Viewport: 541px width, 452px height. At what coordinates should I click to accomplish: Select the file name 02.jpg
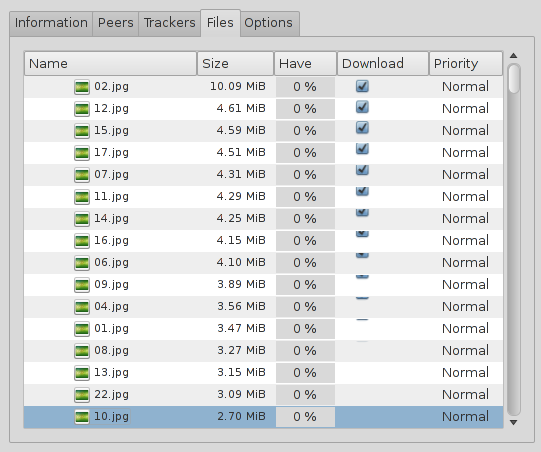pos(111,87)
